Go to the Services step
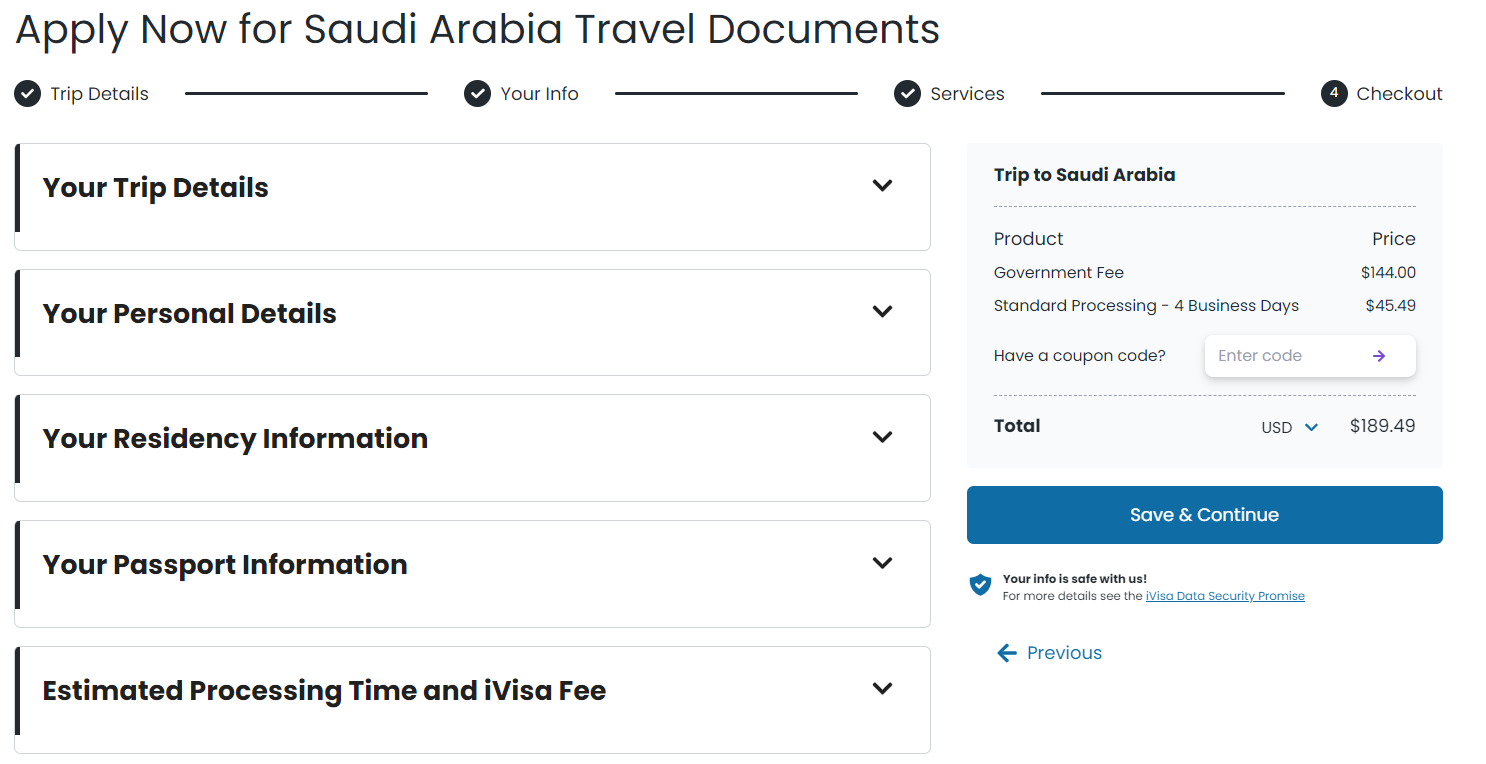Viewport: 1486px width, 764px height. [967, 94]
